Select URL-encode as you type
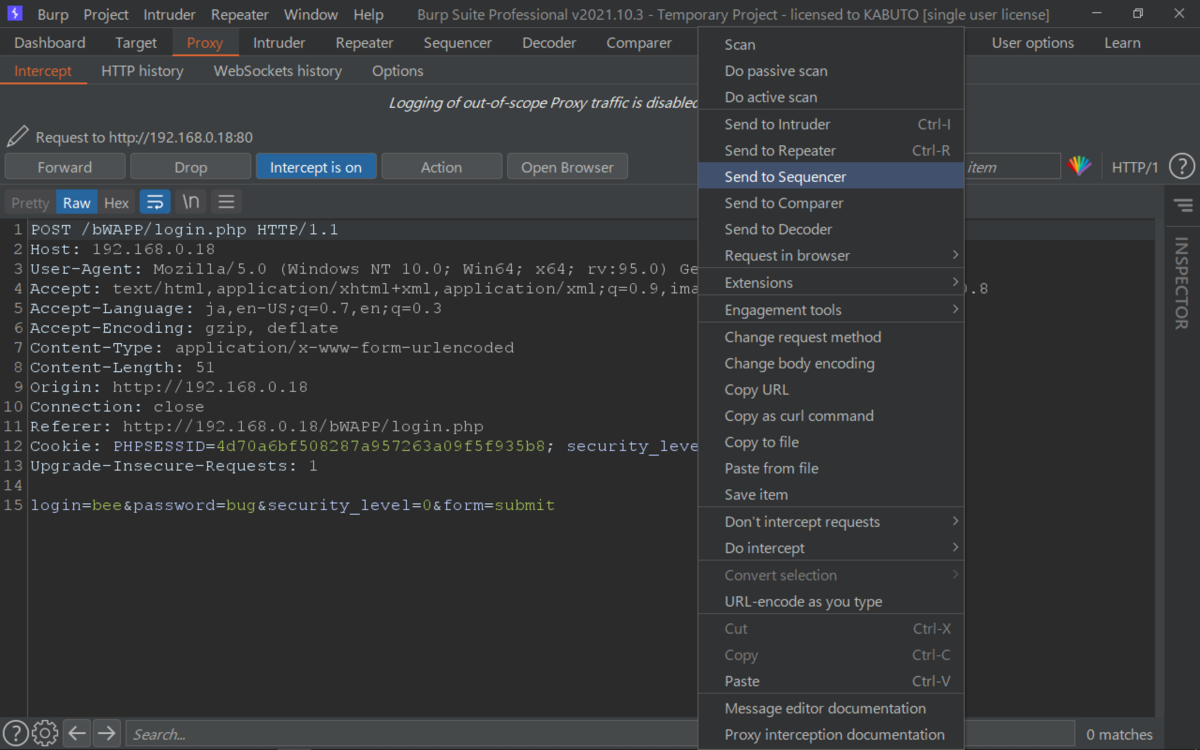This screenshot has height=750, width=1200. point(831,601)
